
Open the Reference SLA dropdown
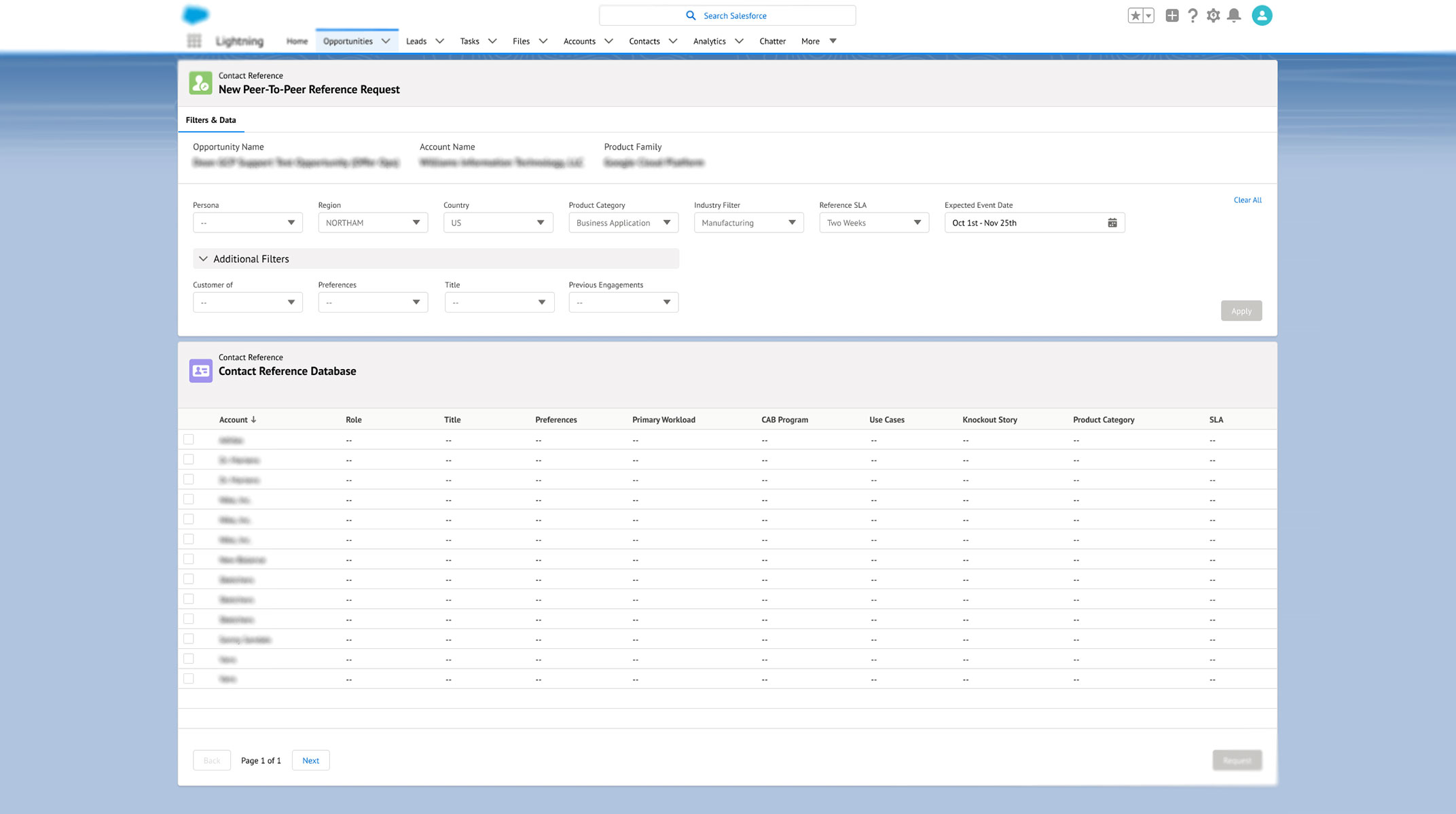(874, 223)
